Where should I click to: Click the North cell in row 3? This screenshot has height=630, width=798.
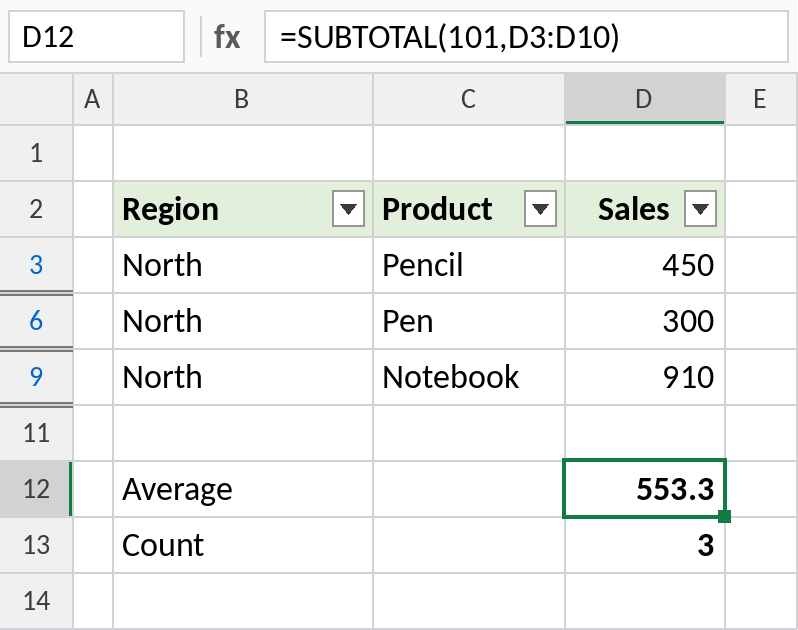click(x=243, y=265)
